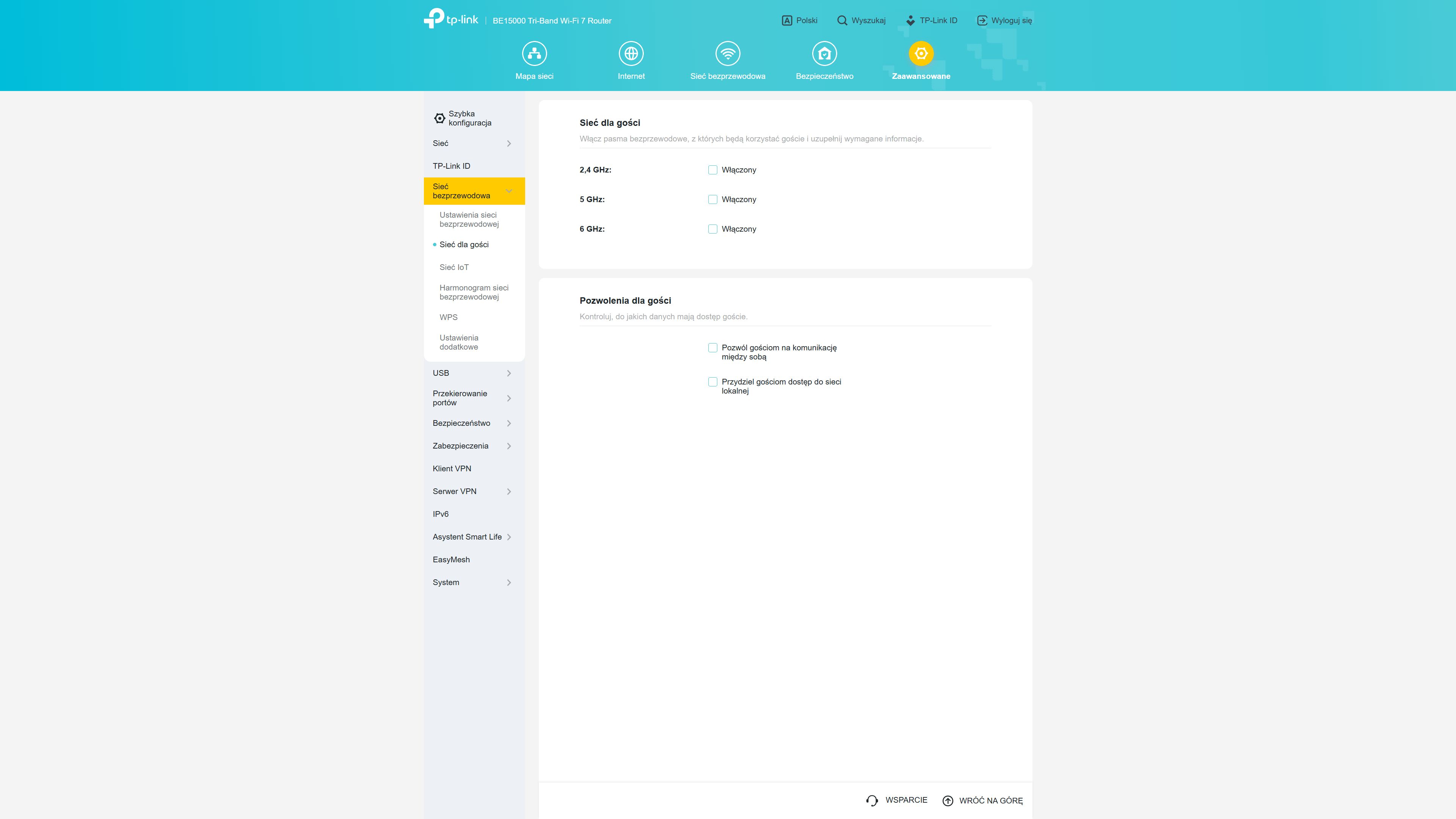Viewport: 1456px width, 819px height.
Task: Open the Polski language selector
Action: (799, 20)
